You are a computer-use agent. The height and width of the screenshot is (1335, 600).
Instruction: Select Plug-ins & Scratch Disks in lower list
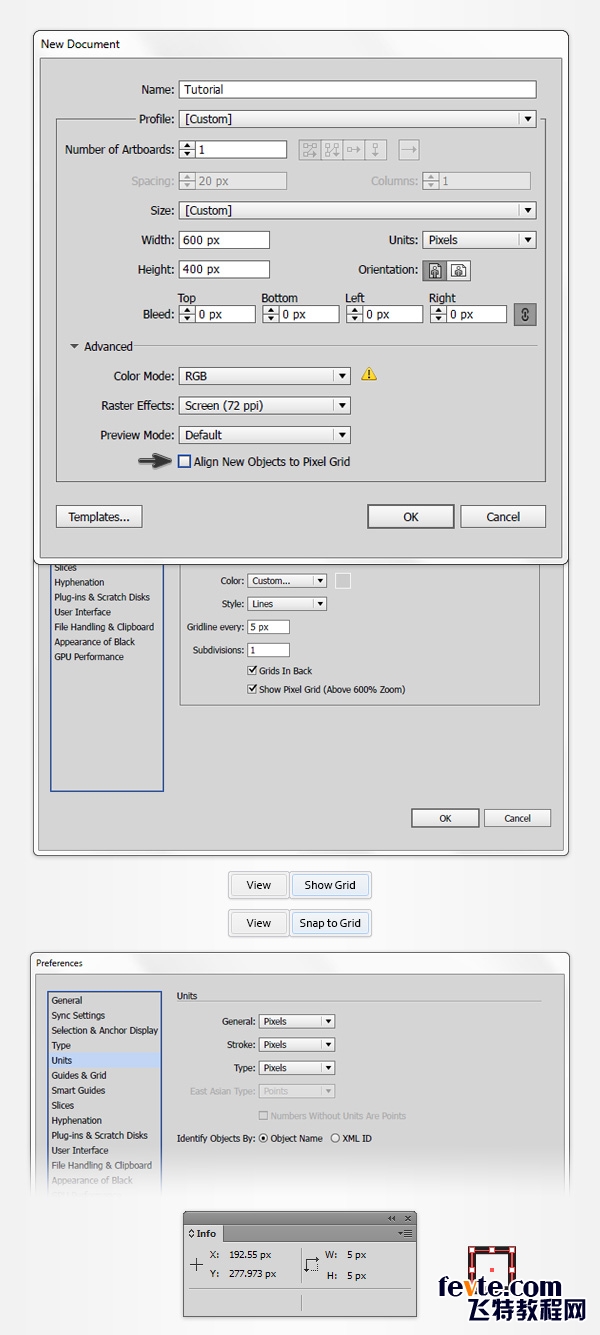point(100,1135)
